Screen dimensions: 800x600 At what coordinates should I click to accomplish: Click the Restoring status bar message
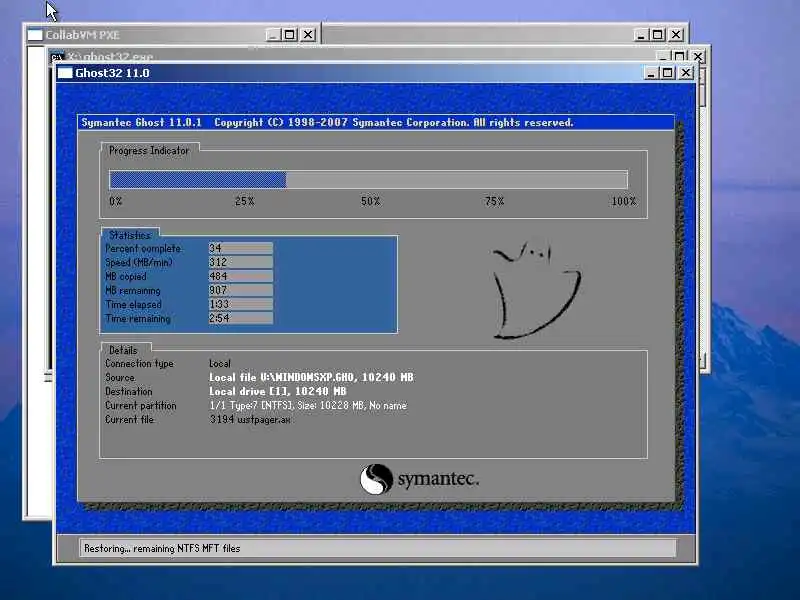[162, 548]
